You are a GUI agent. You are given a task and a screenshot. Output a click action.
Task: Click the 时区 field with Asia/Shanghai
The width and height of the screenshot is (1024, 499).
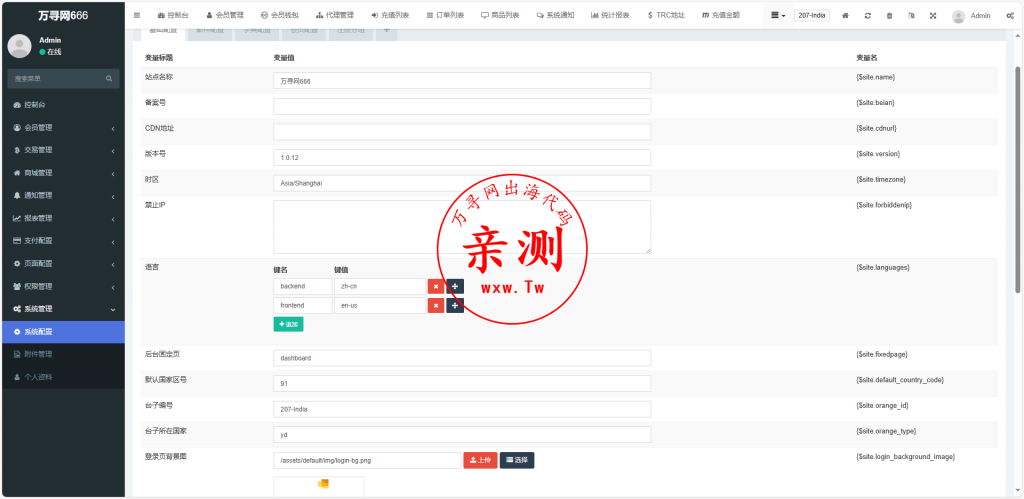click(x=462, y=183)
